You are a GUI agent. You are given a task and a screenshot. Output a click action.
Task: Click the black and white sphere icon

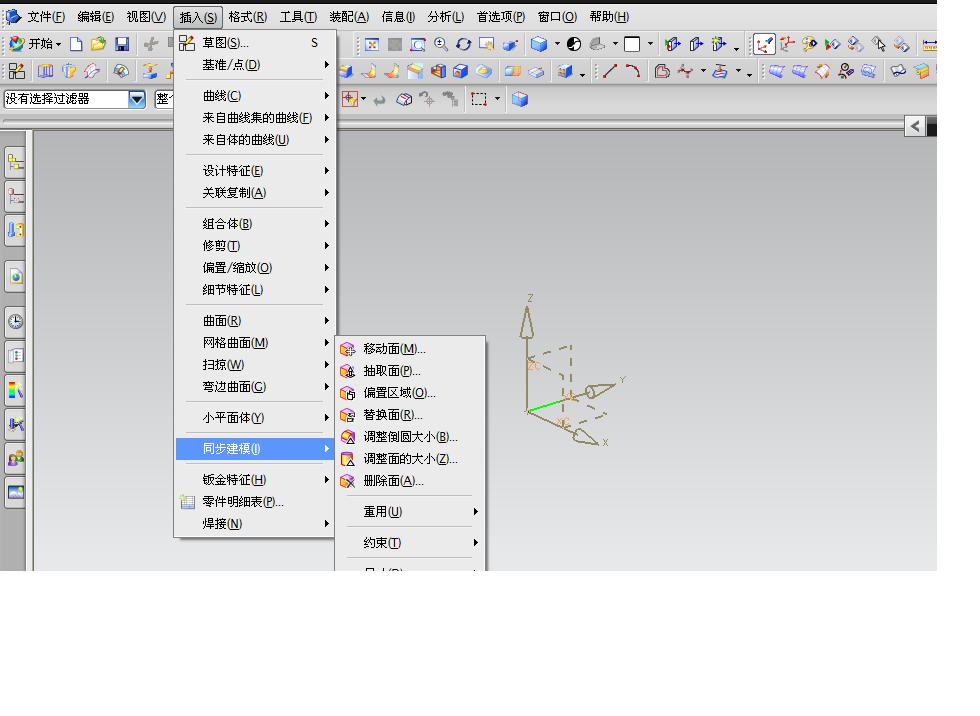pyautogui.click(x=574, y=44)
